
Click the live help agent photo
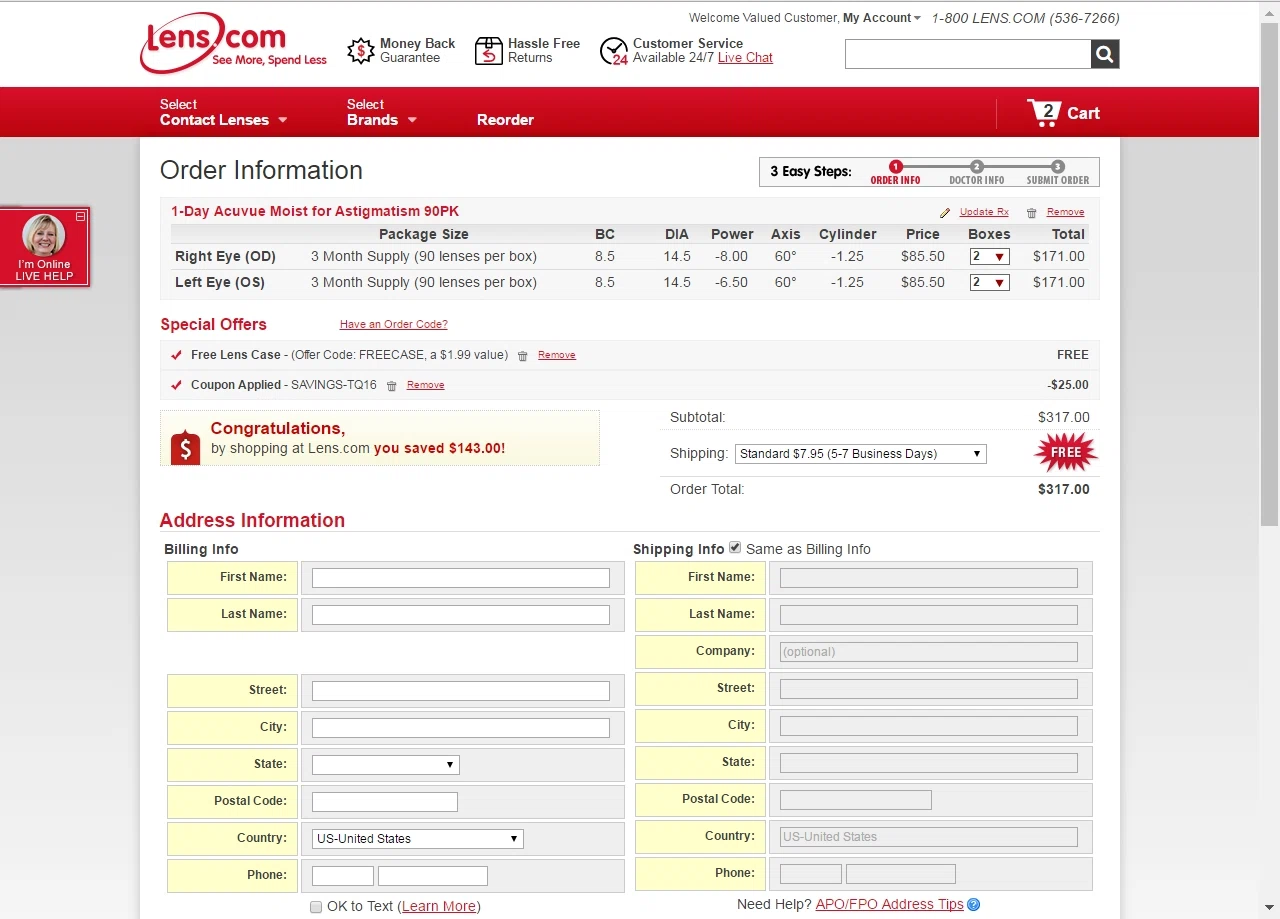tap(43, 236)
